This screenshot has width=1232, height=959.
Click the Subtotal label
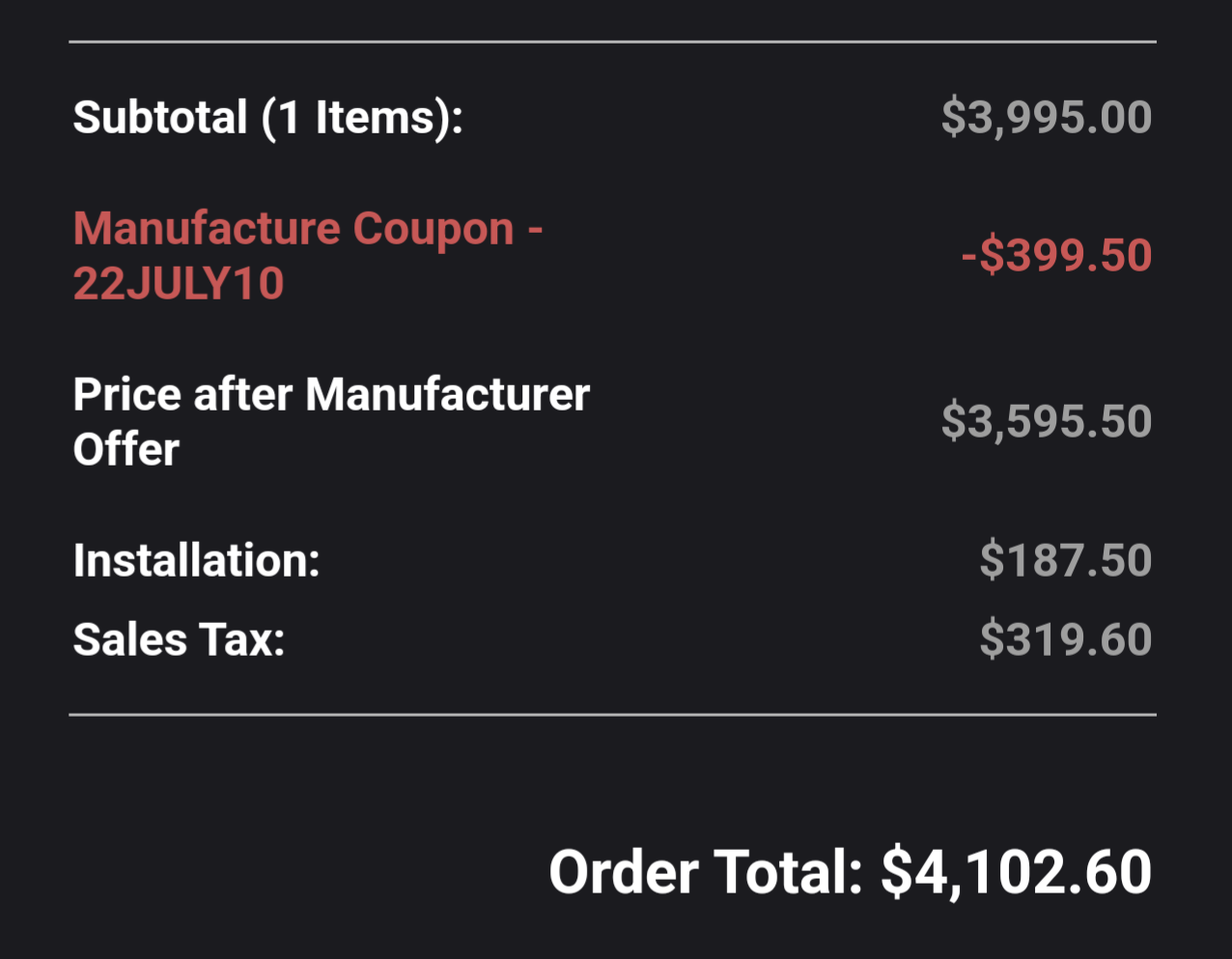pyautogui.click(x=160, y=118)
